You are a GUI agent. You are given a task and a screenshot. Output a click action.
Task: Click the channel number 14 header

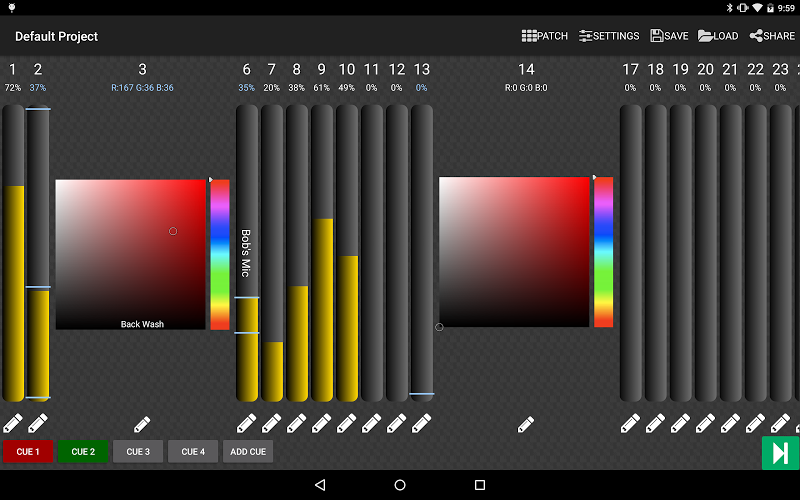pyautogui.click(x=526, y=69)
